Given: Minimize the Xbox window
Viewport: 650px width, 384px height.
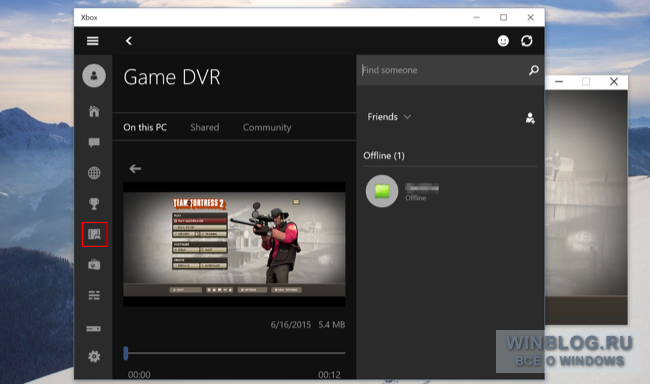Looking at the screenshot, I should pyautogui.click(x=476, y=17).
